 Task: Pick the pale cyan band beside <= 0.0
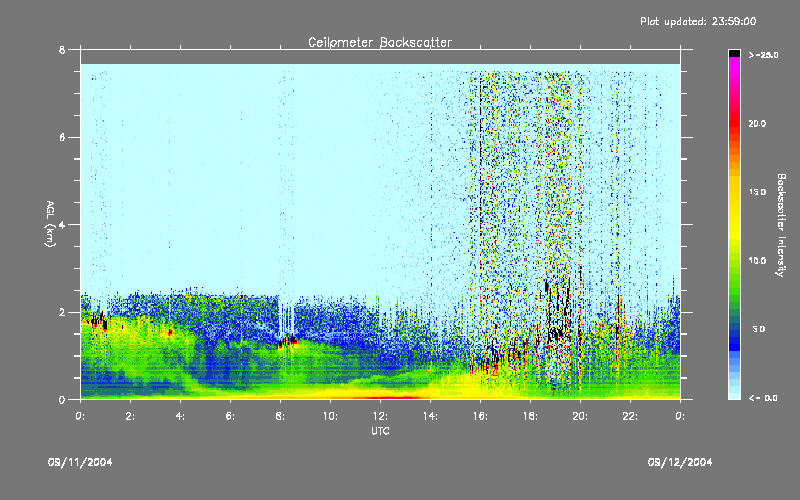coord(734,394)
